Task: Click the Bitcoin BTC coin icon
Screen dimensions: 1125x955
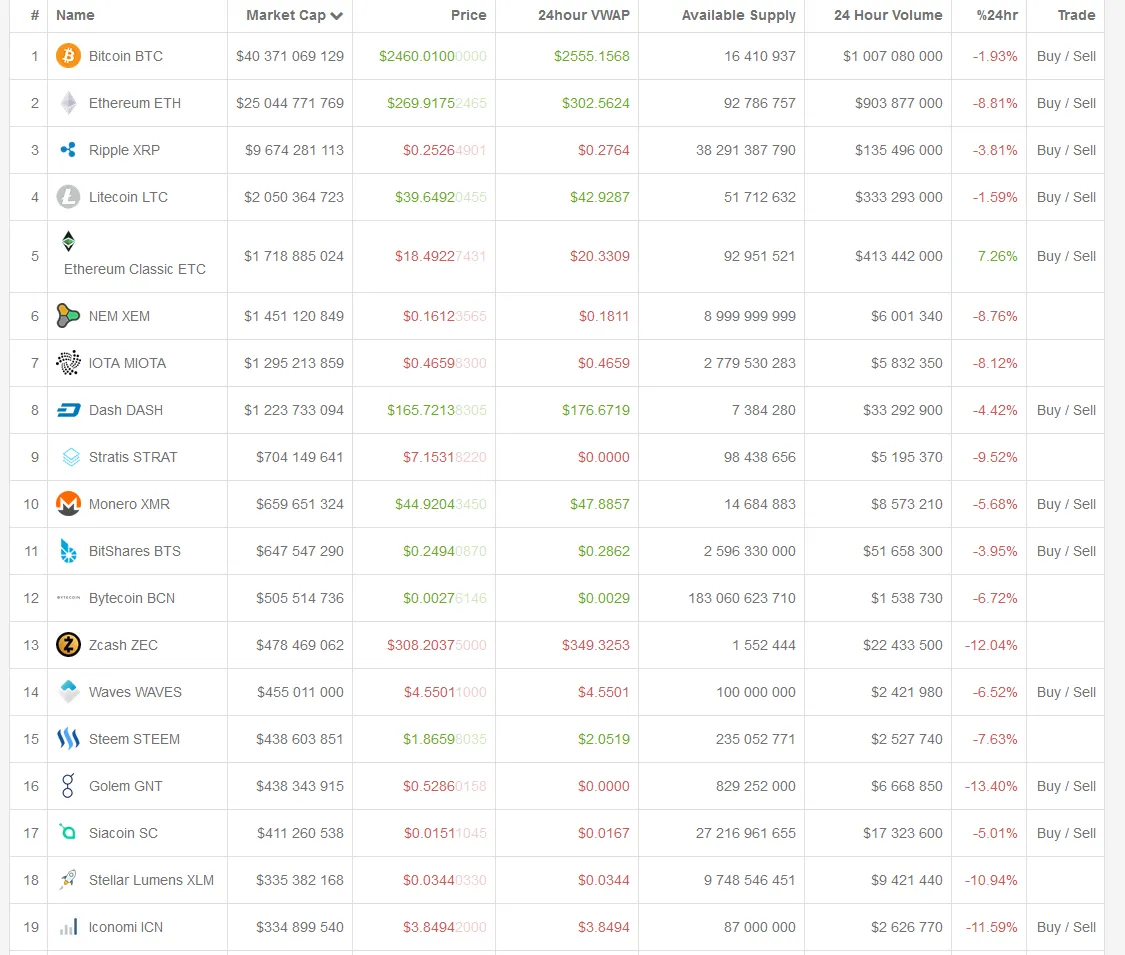Action: (68, 56)
